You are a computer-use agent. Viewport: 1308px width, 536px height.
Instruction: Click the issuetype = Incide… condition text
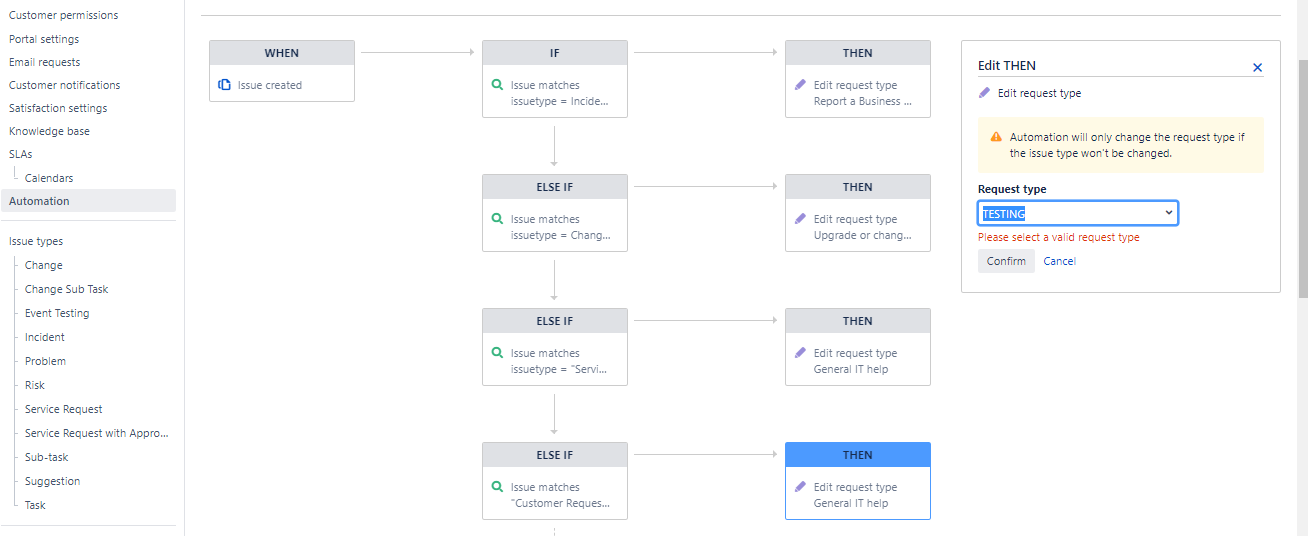[559, 101]
